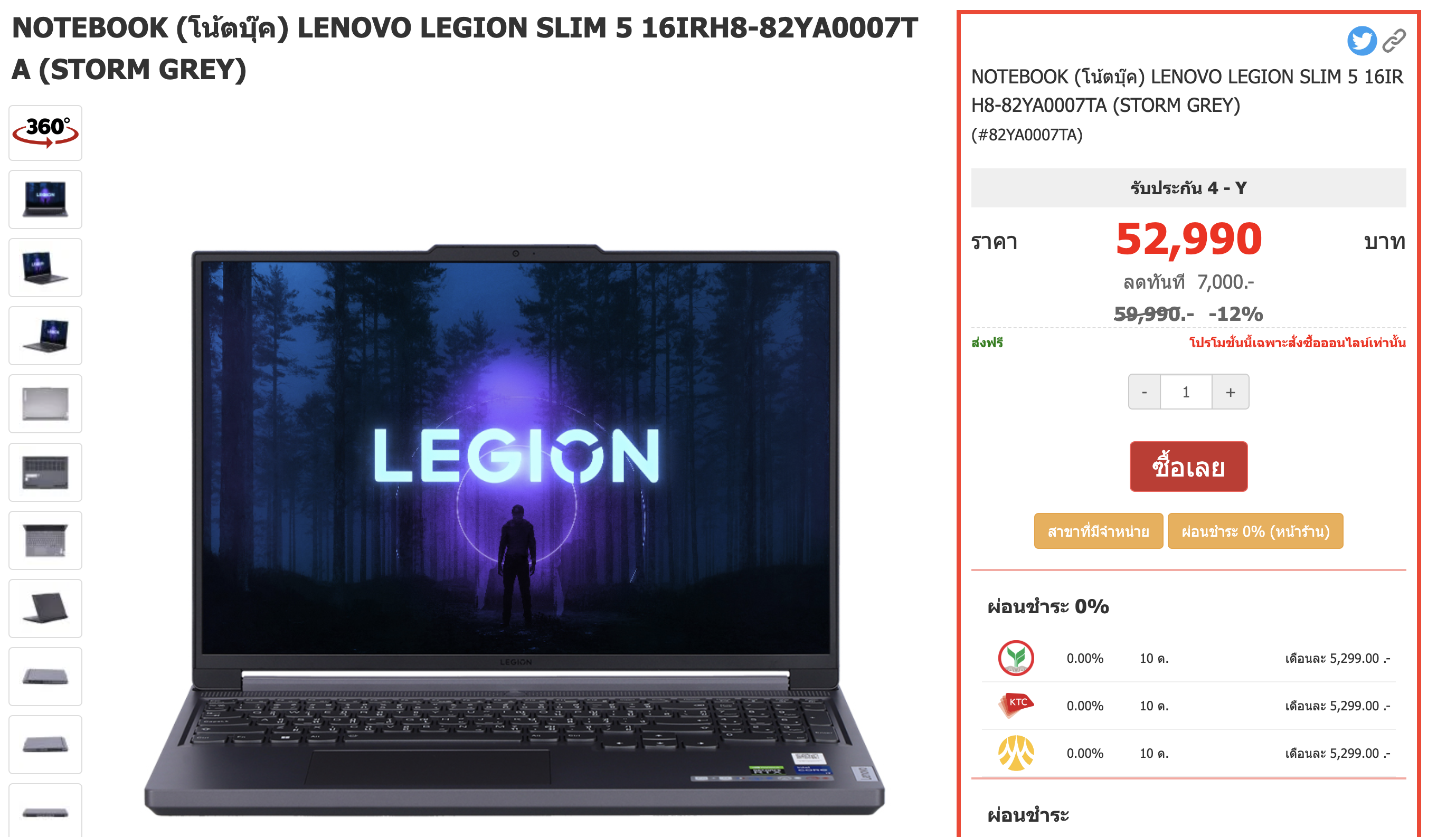1456x837 pixels.
Task: Show closed lid top view thumbnail
Action: (45, 404)
